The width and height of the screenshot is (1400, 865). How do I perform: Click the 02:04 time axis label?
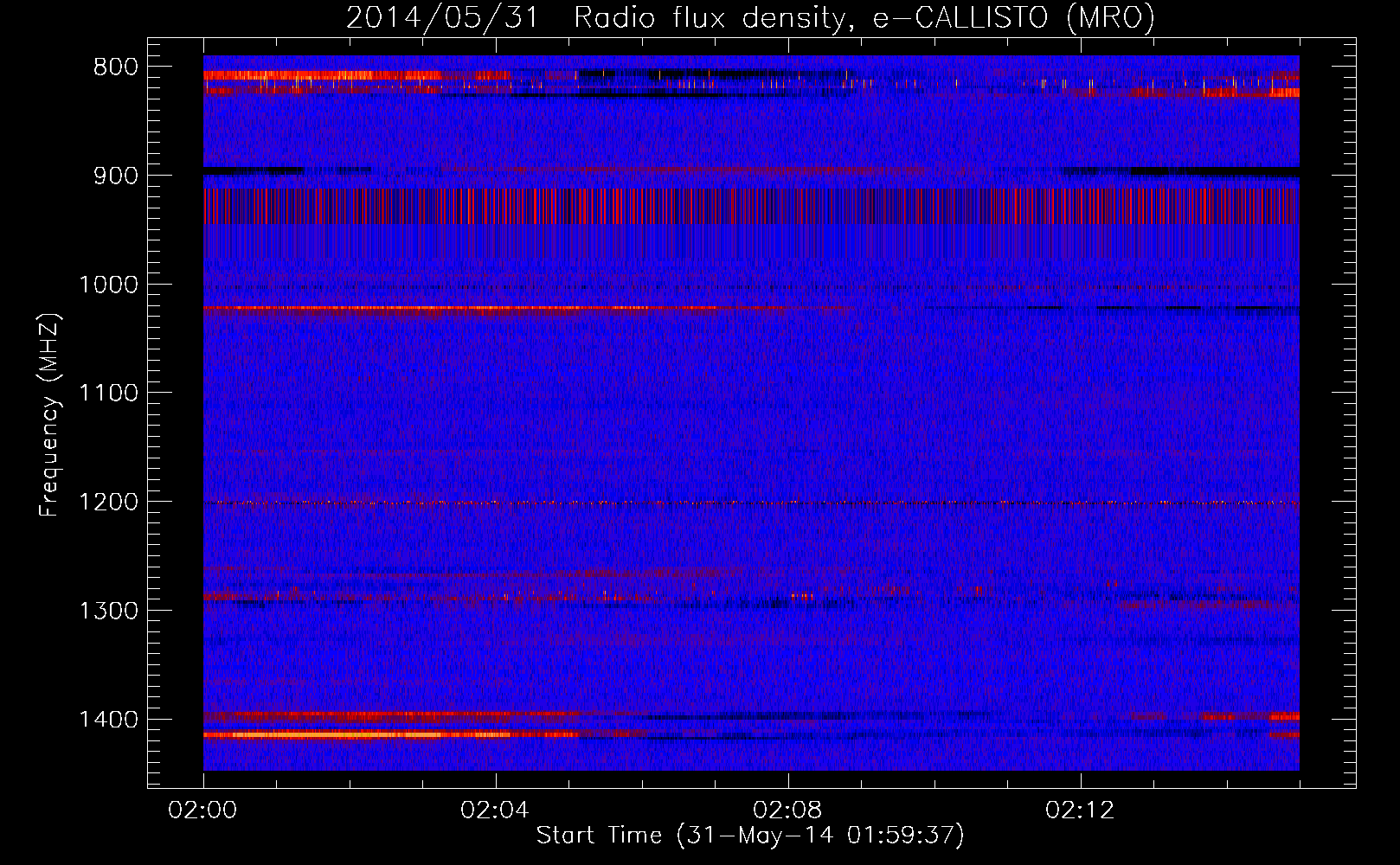pyautogui.click(x=495, y=811)
